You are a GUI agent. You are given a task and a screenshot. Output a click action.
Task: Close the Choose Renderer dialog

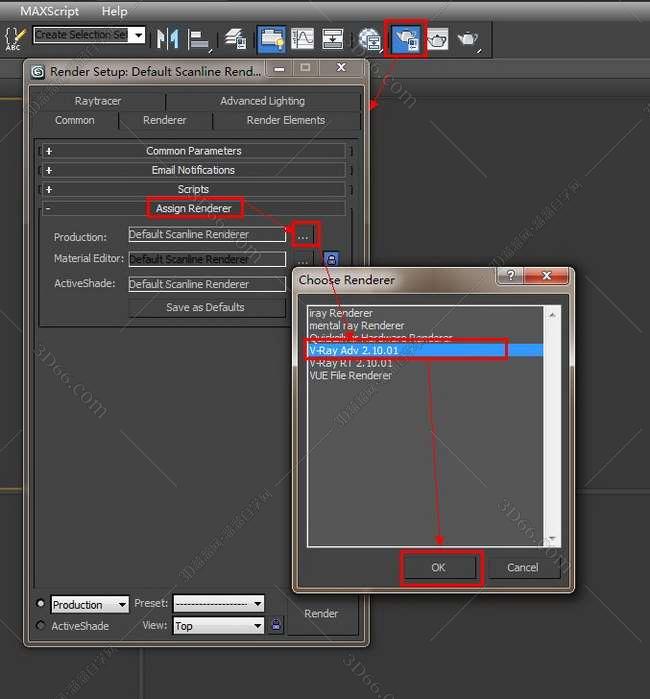547,275
